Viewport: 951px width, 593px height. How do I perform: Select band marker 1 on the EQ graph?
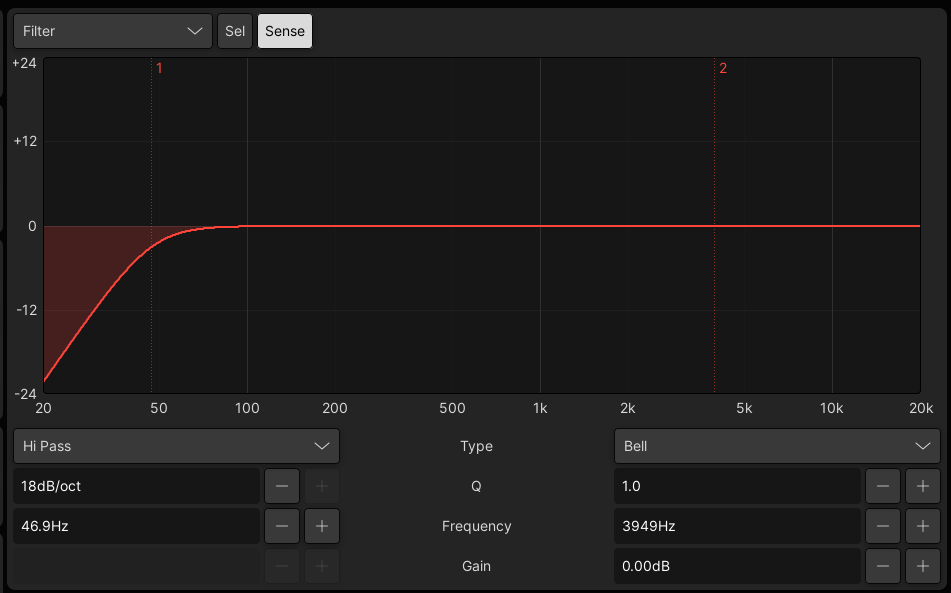click(x=158, y=69)
